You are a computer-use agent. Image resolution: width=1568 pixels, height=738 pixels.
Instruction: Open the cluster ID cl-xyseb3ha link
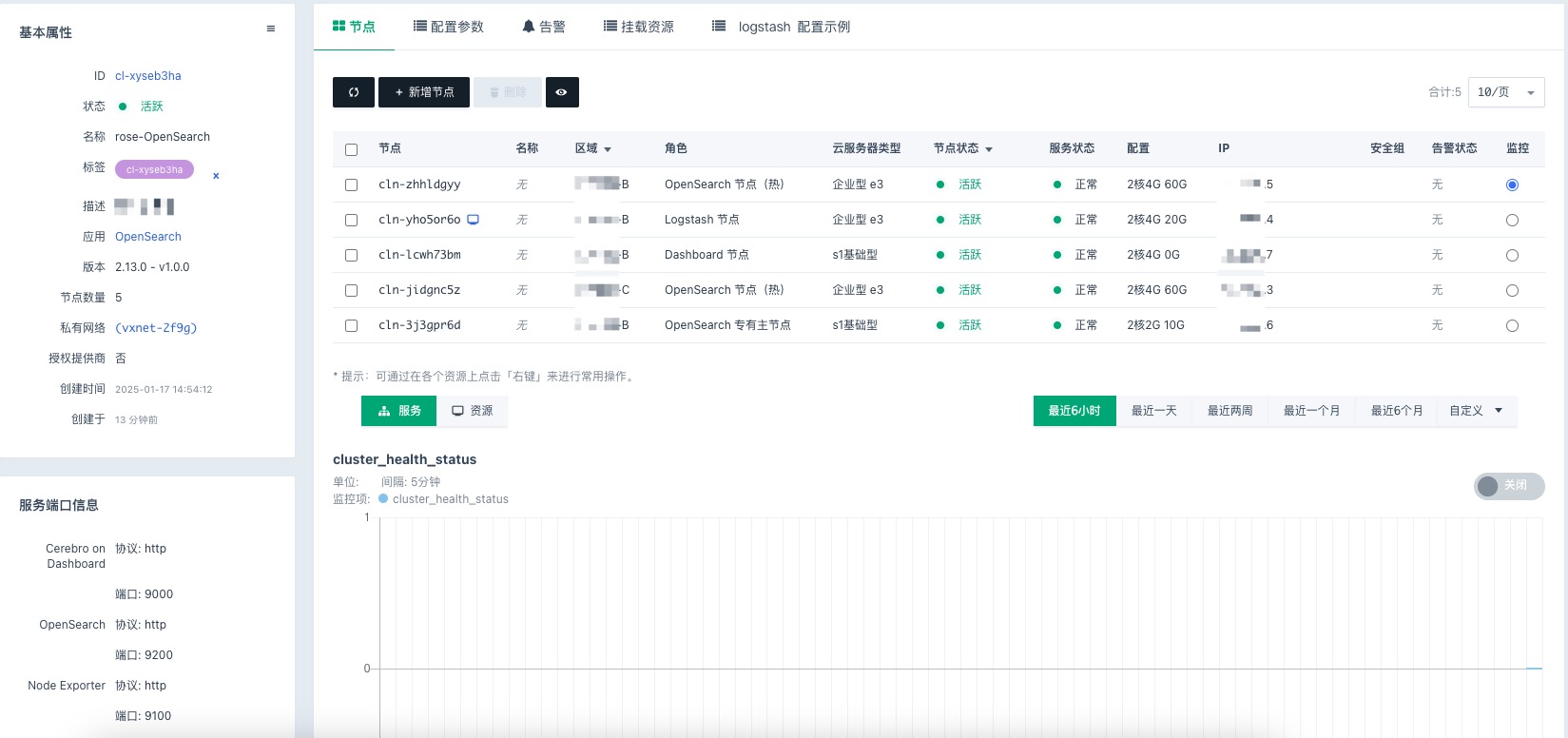coord(148,76)
